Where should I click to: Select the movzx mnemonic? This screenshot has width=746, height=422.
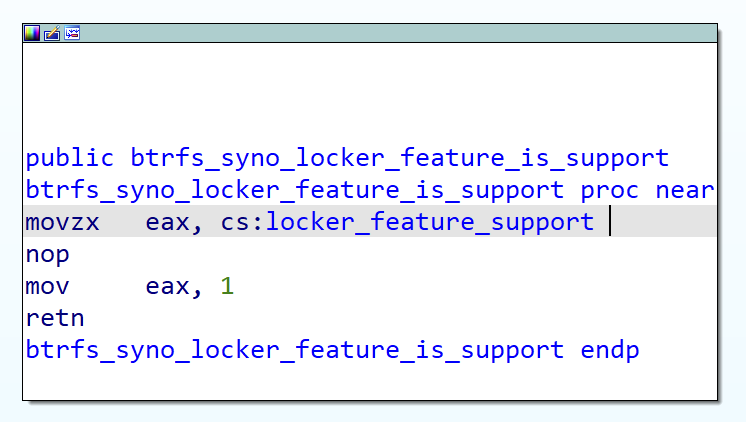pos(62,222)
